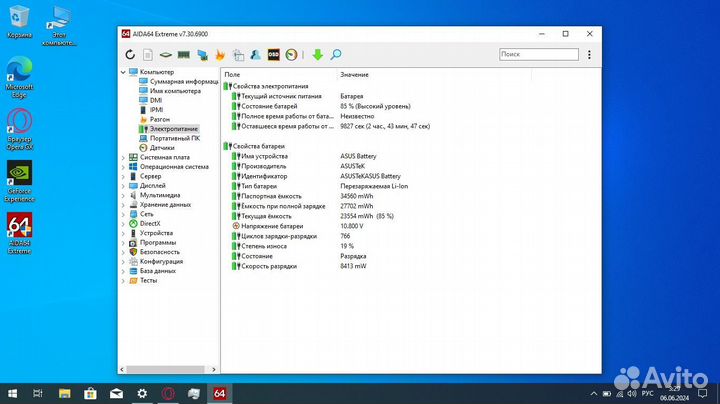Select the Циклов зарядки-разрядки row
720x404 pixels.
[x=291, y=236]
